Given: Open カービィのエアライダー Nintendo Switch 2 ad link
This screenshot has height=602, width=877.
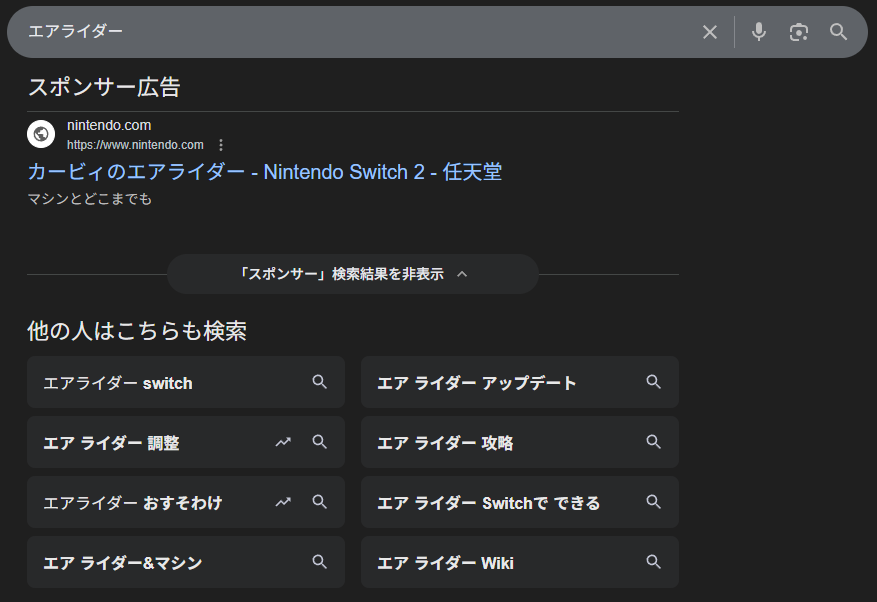Looking at the screenshot, I should pyautogui.click(x=264, y=172).
